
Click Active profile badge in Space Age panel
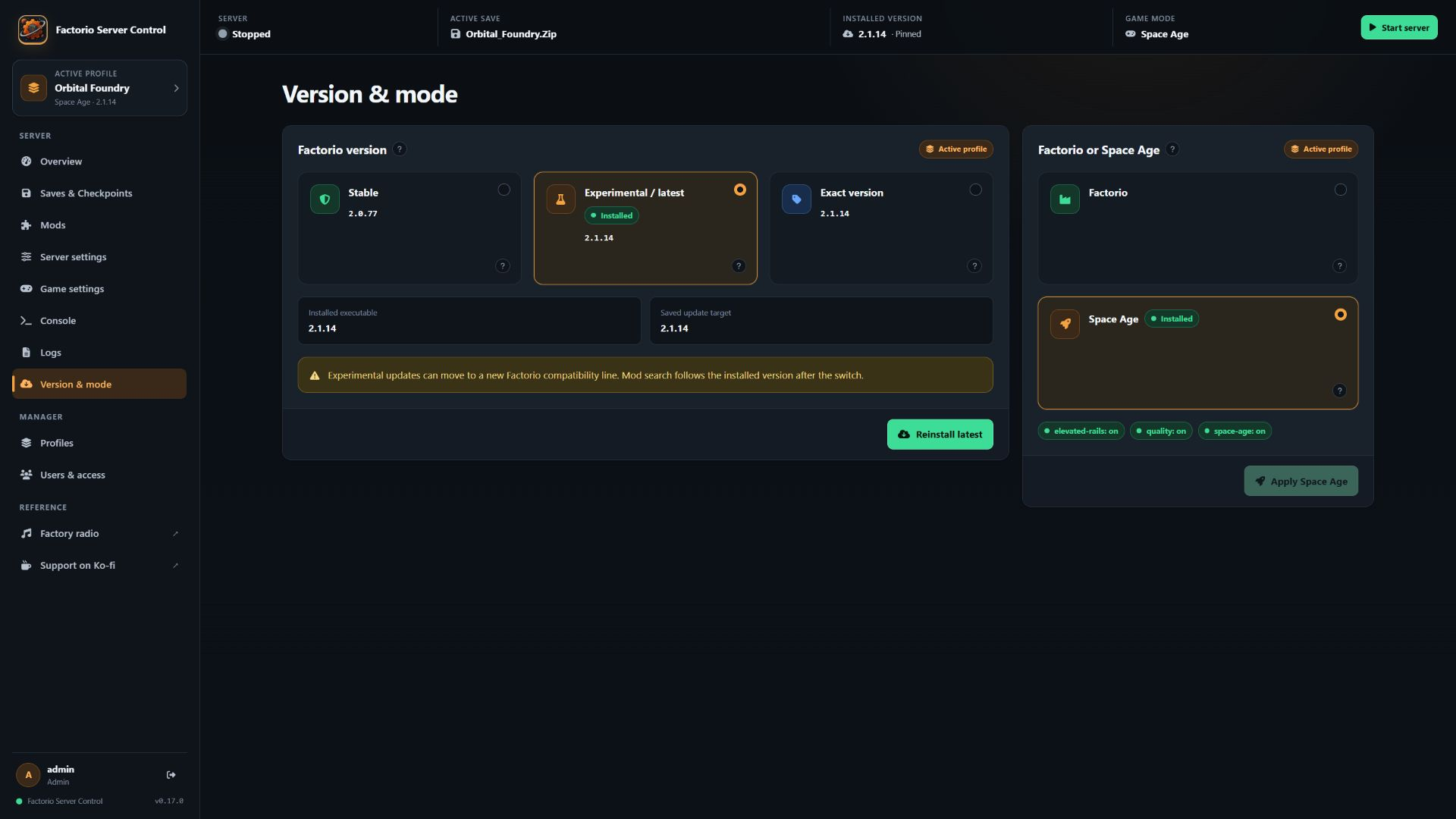[1321, 149]
